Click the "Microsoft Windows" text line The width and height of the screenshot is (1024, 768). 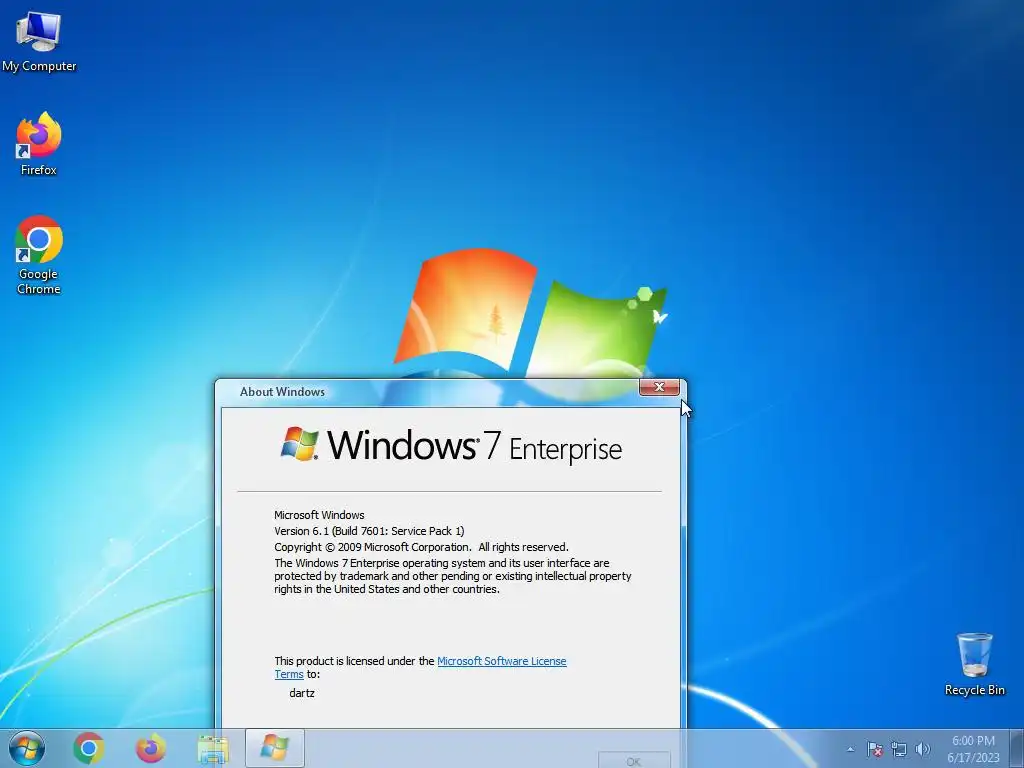coord(319,515)
